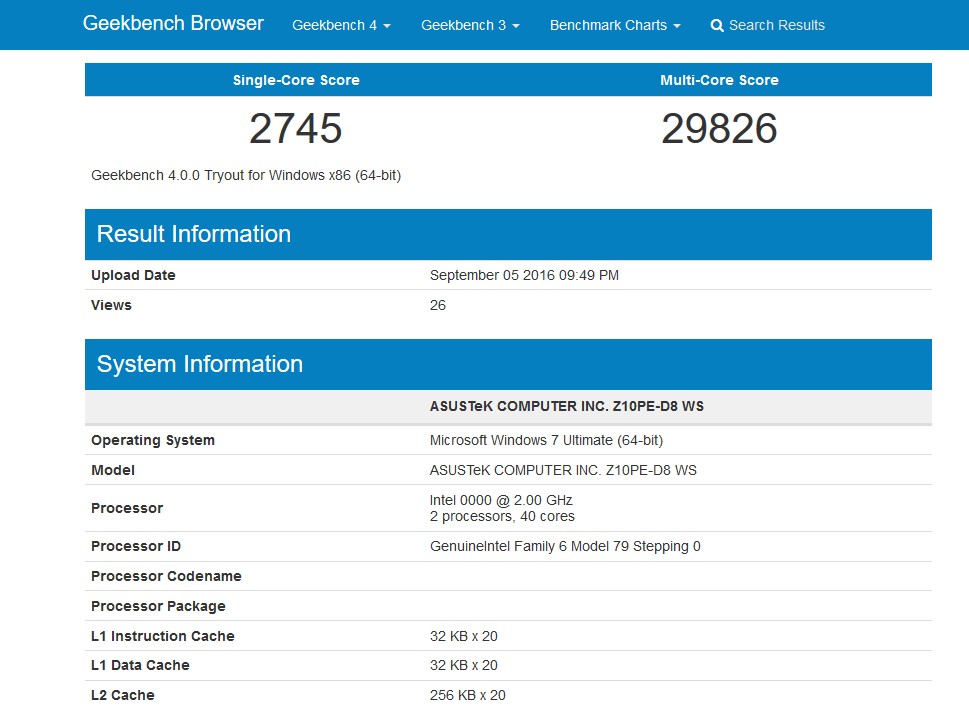The image size is (969, 706).
Task: Select the Geekbench 4.0.0 Tryout version text
Action: click(x=246, y=175)
